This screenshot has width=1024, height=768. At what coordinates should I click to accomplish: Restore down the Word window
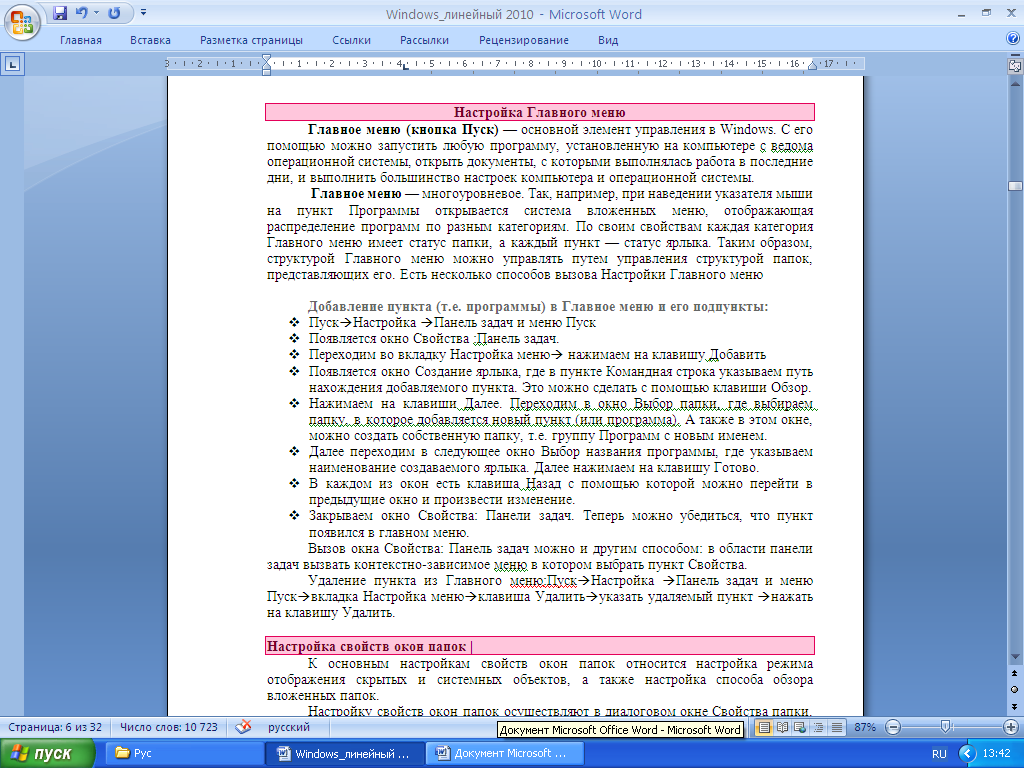(x=986, y=13)
